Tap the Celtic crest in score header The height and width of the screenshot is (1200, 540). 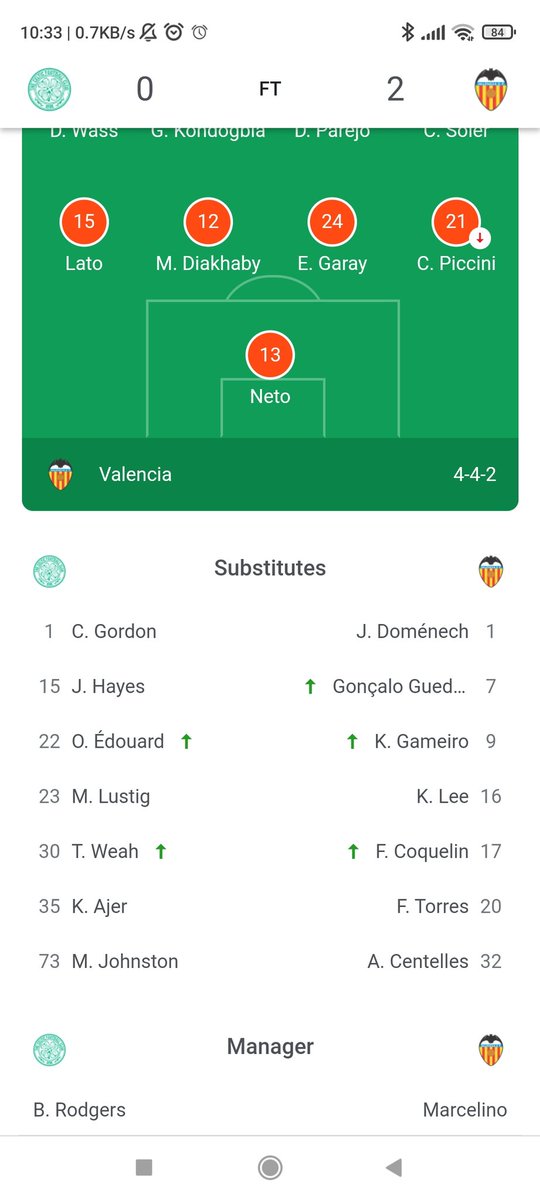point(48,89)
